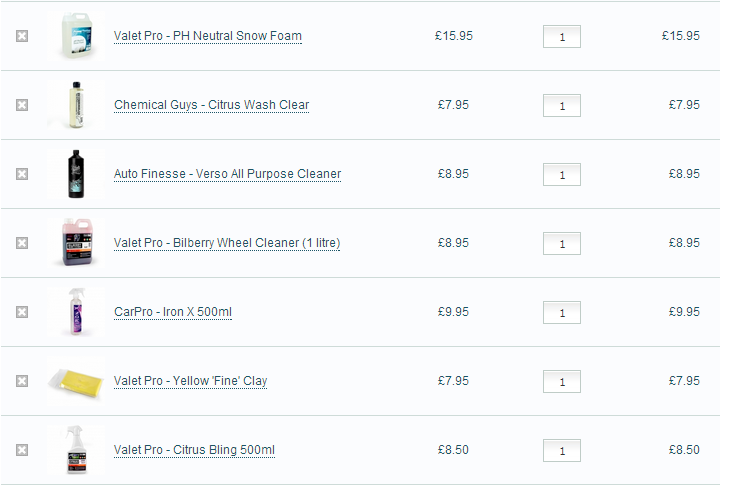The width and height of the screenshot is (731, 488).
Task: Remove Yellow 'Fine' Clay from basket
Action: 22,381
